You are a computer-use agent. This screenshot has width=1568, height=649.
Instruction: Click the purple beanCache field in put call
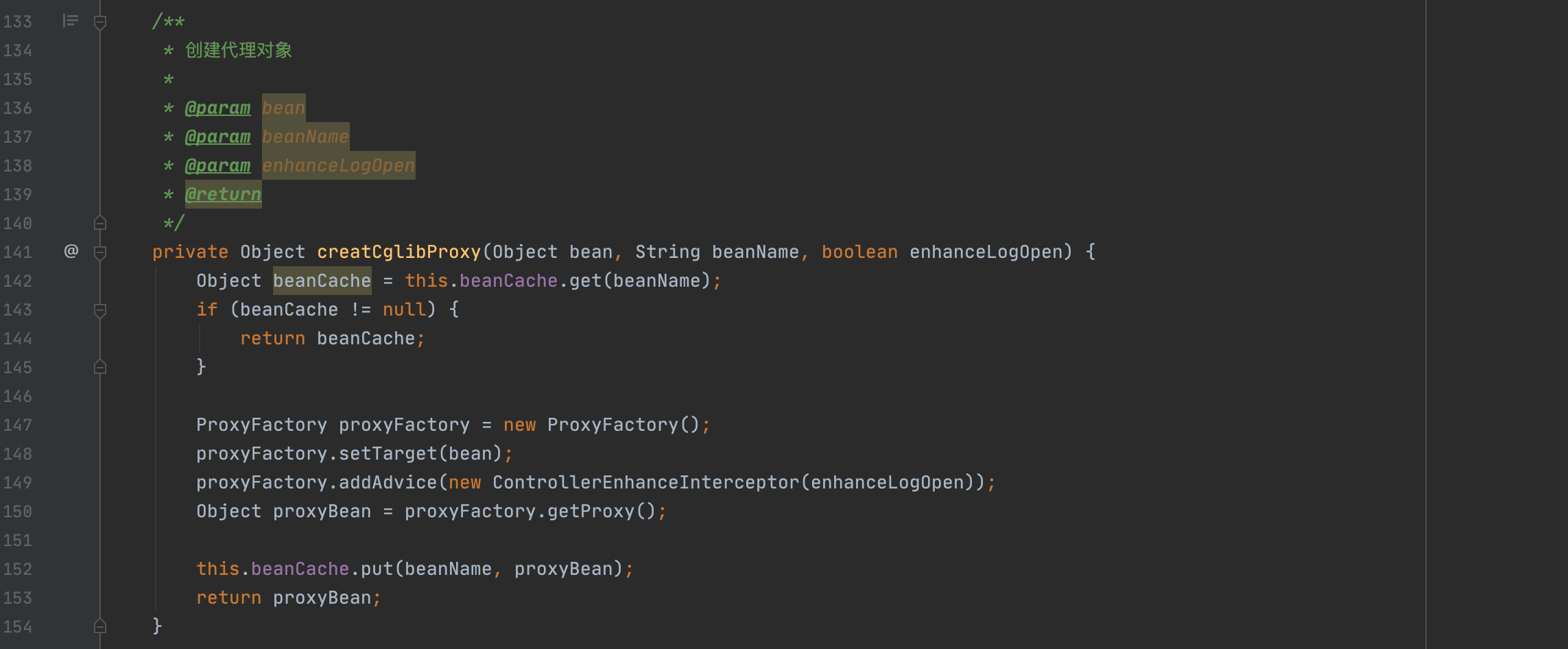(x=300, y=569)
